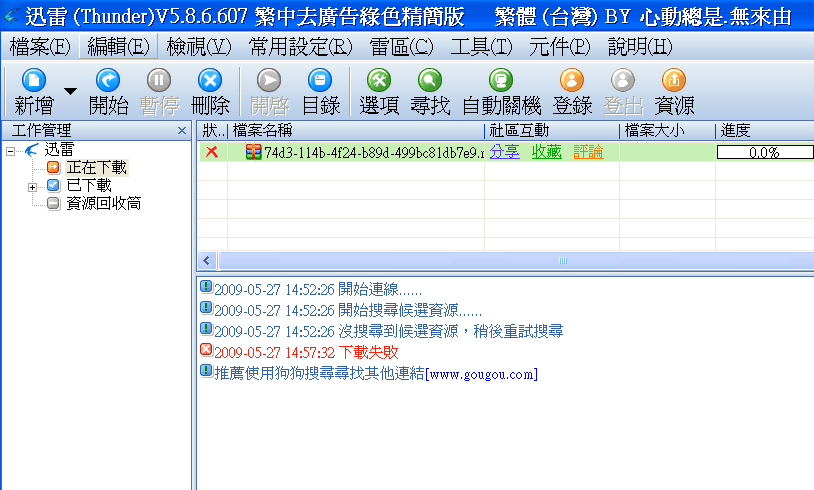The image size is (814, 490).
Task: Click the red 下載失敗 log entry
Action: (x=306, y=352)
